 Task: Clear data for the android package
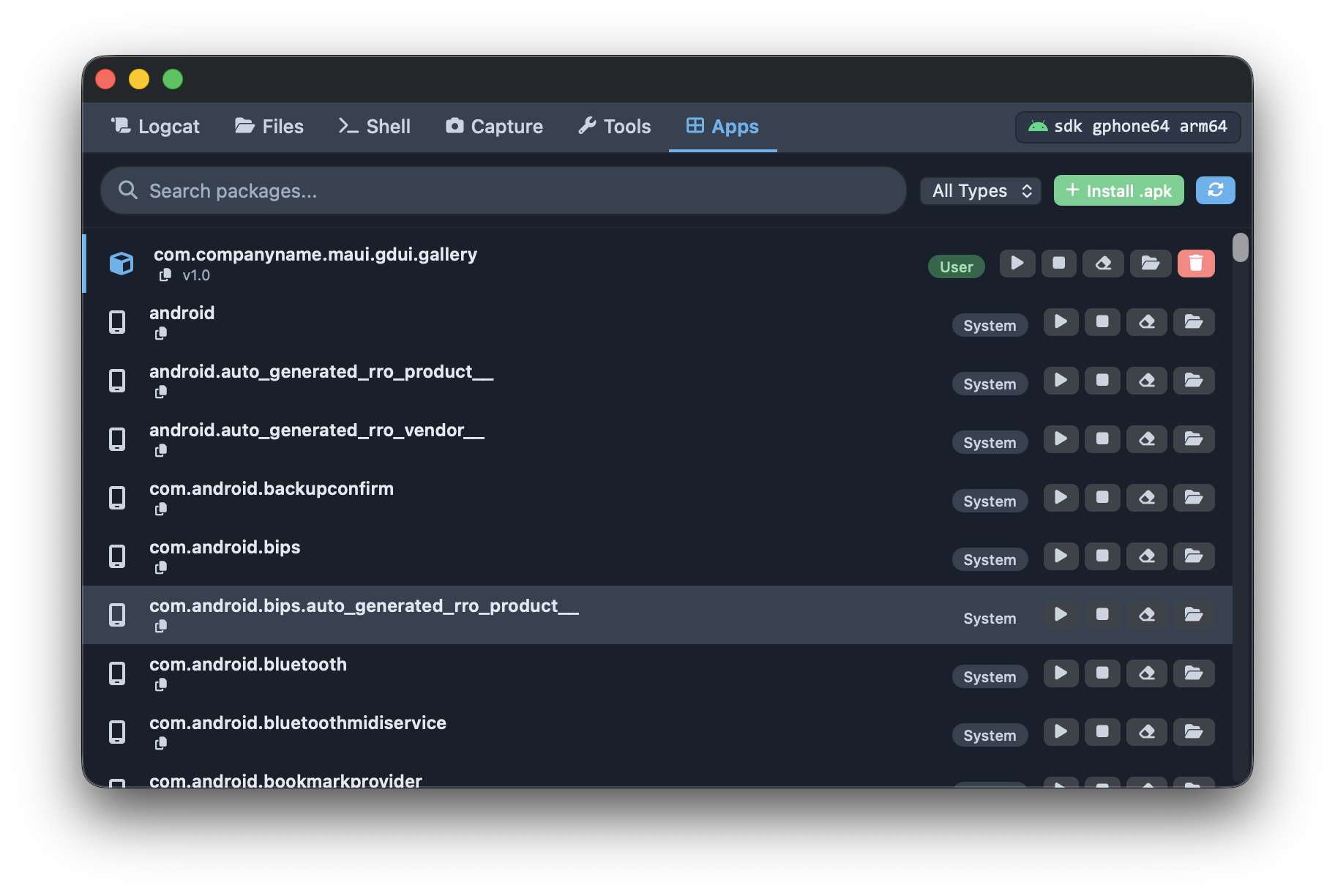click(x=1147, y=322)
